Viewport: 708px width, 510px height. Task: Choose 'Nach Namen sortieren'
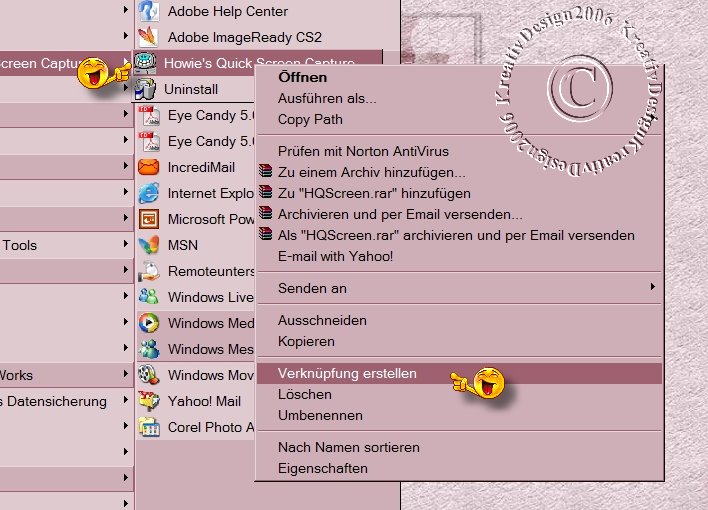tap(459, 447)
